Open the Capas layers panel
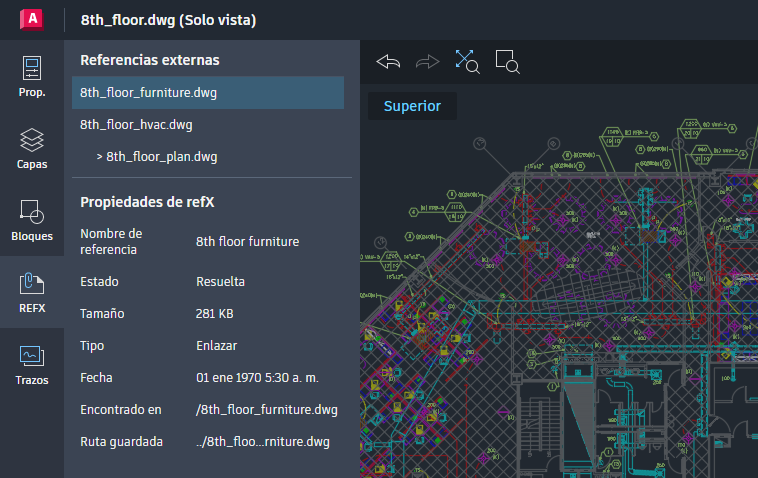Screen dimensions: 758x478 [32, 148]
